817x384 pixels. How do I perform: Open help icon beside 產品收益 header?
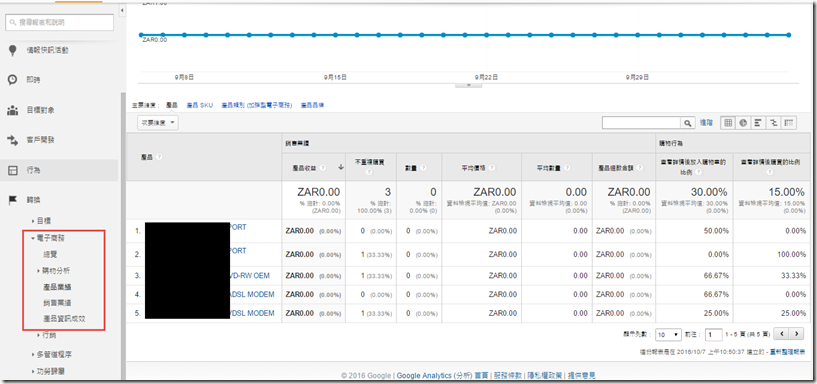pos(323,168)
